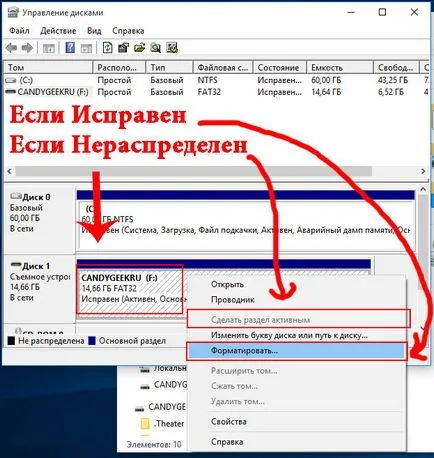Click the Диск 0 label panel
Viewport: 434px width, 458px height.
click(39, 219)
